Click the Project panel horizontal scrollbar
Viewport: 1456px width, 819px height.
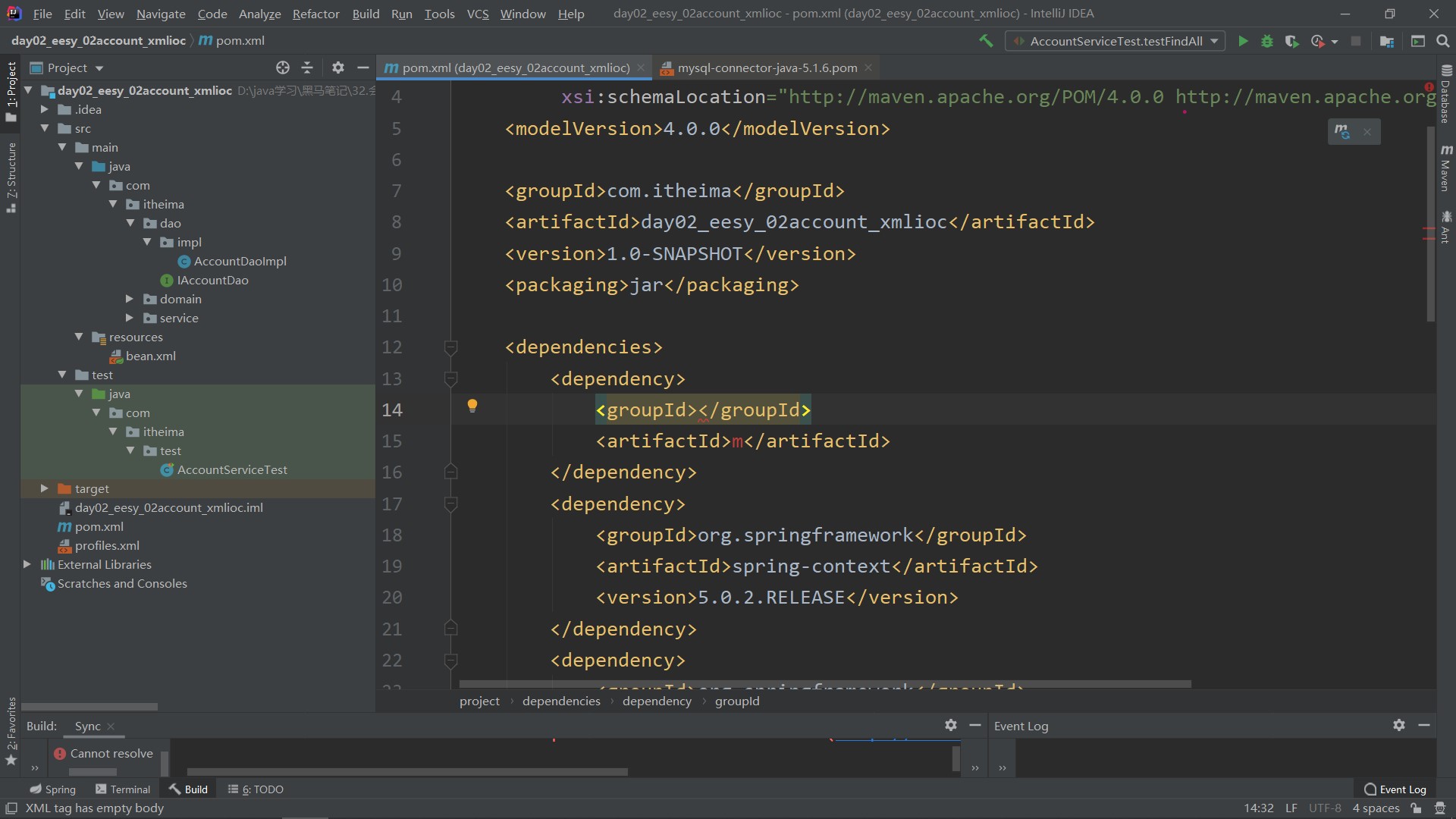pyautogui.click(x=89, y=706)
